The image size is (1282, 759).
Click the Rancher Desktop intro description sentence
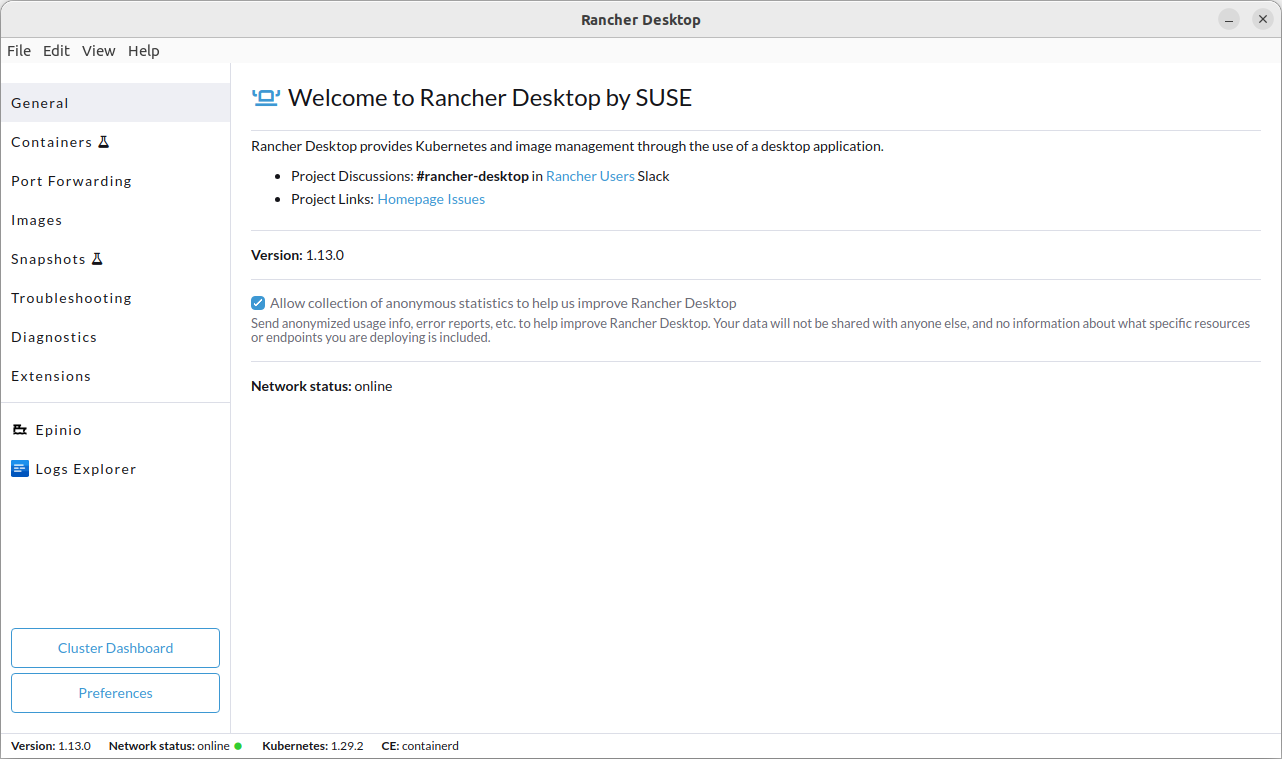coord(567,146)
